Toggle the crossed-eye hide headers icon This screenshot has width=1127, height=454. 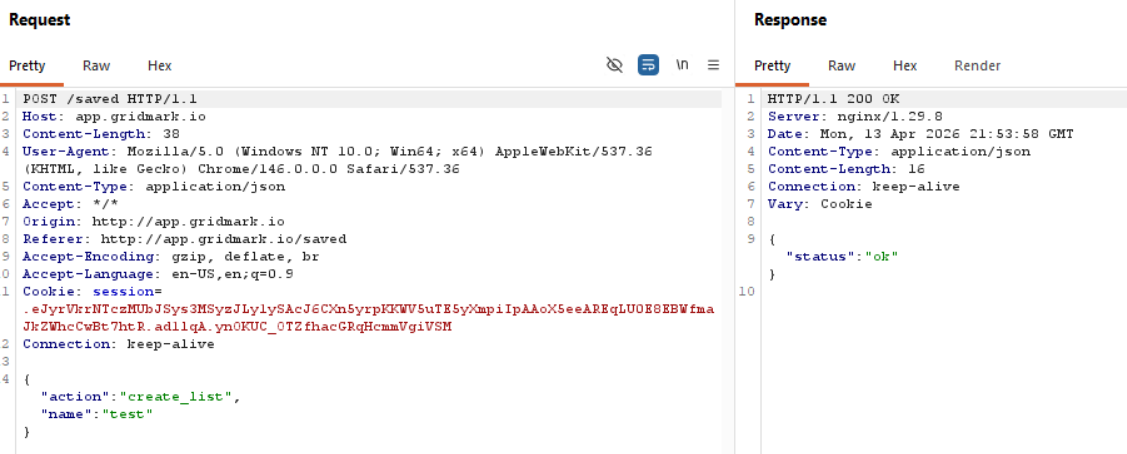pos(615,65)
